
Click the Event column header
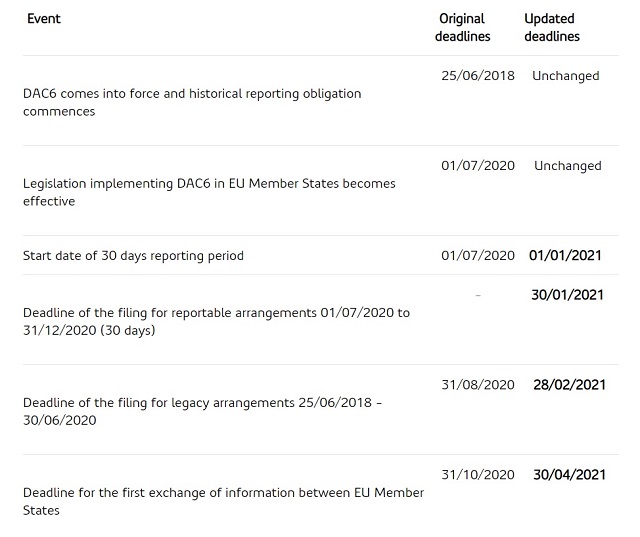(44, 19)
